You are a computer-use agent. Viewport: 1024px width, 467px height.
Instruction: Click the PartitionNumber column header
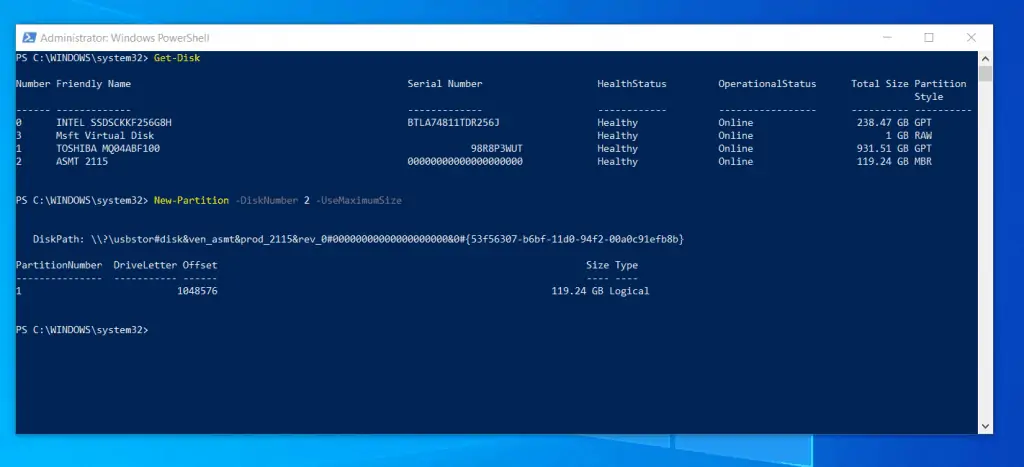point(59,265)
